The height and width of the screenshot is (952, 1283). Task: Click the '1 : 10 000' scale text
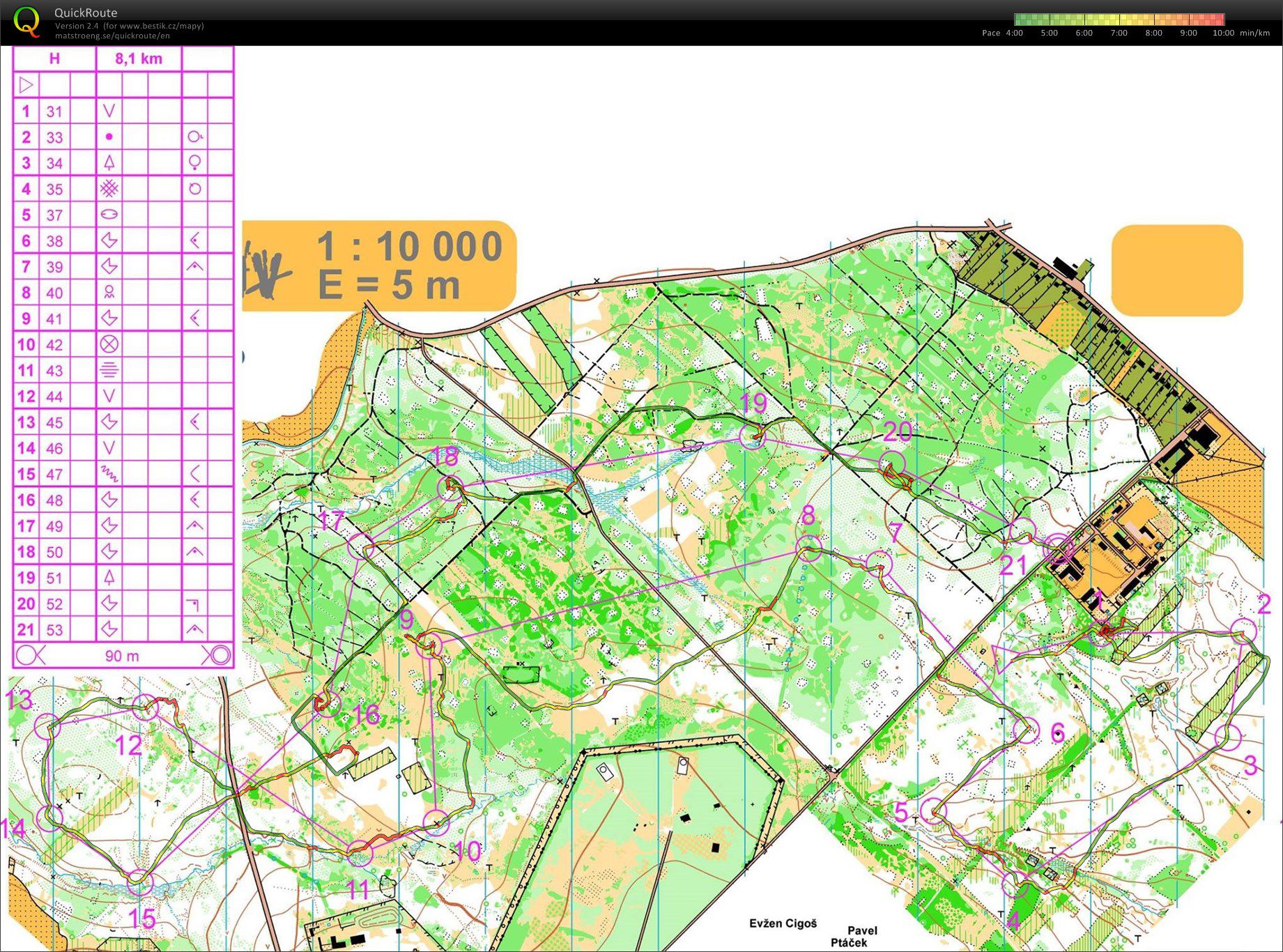pos(410,247)
